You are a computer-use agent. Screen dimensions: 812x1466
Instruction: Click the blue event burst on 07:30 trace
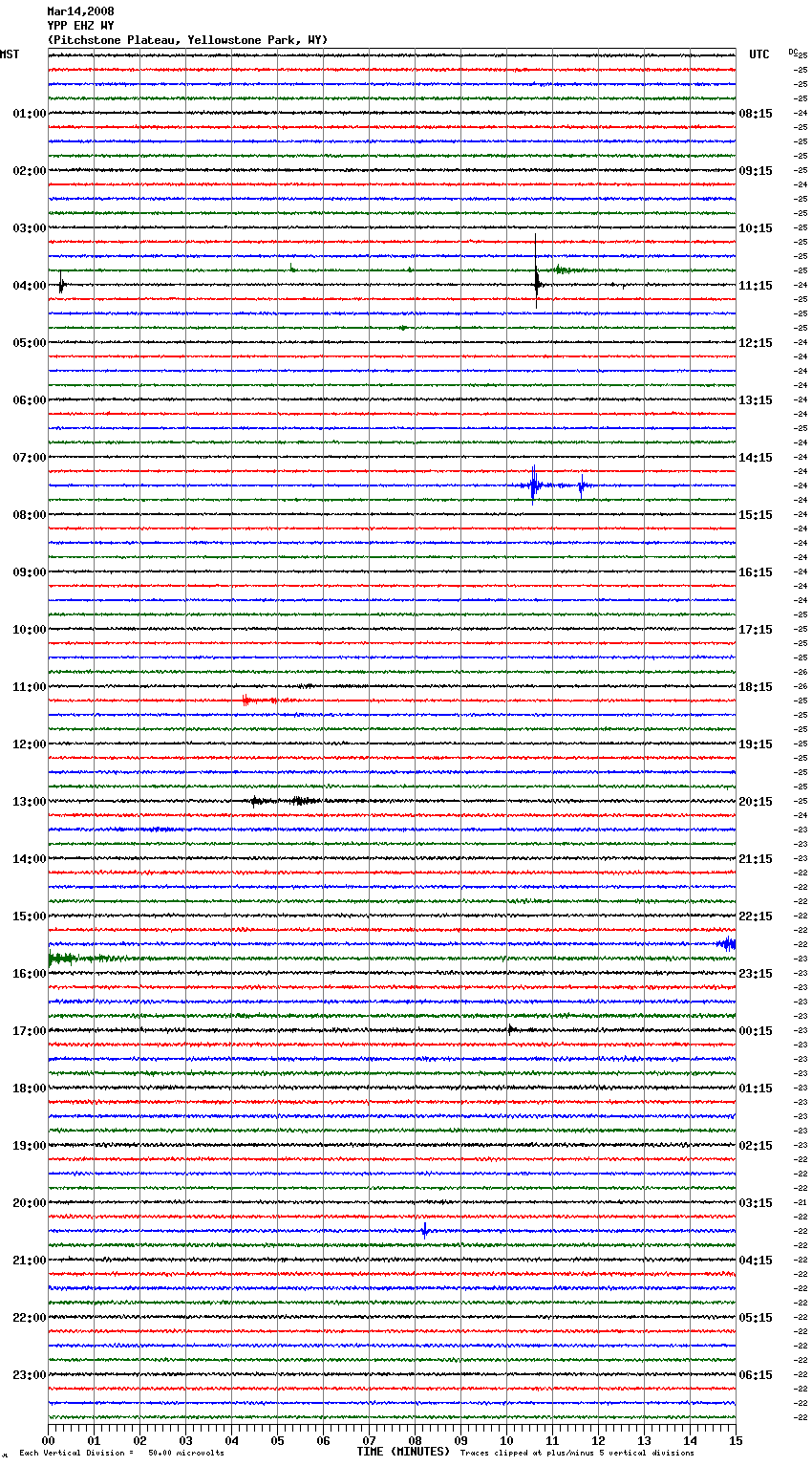coord(535,485)
